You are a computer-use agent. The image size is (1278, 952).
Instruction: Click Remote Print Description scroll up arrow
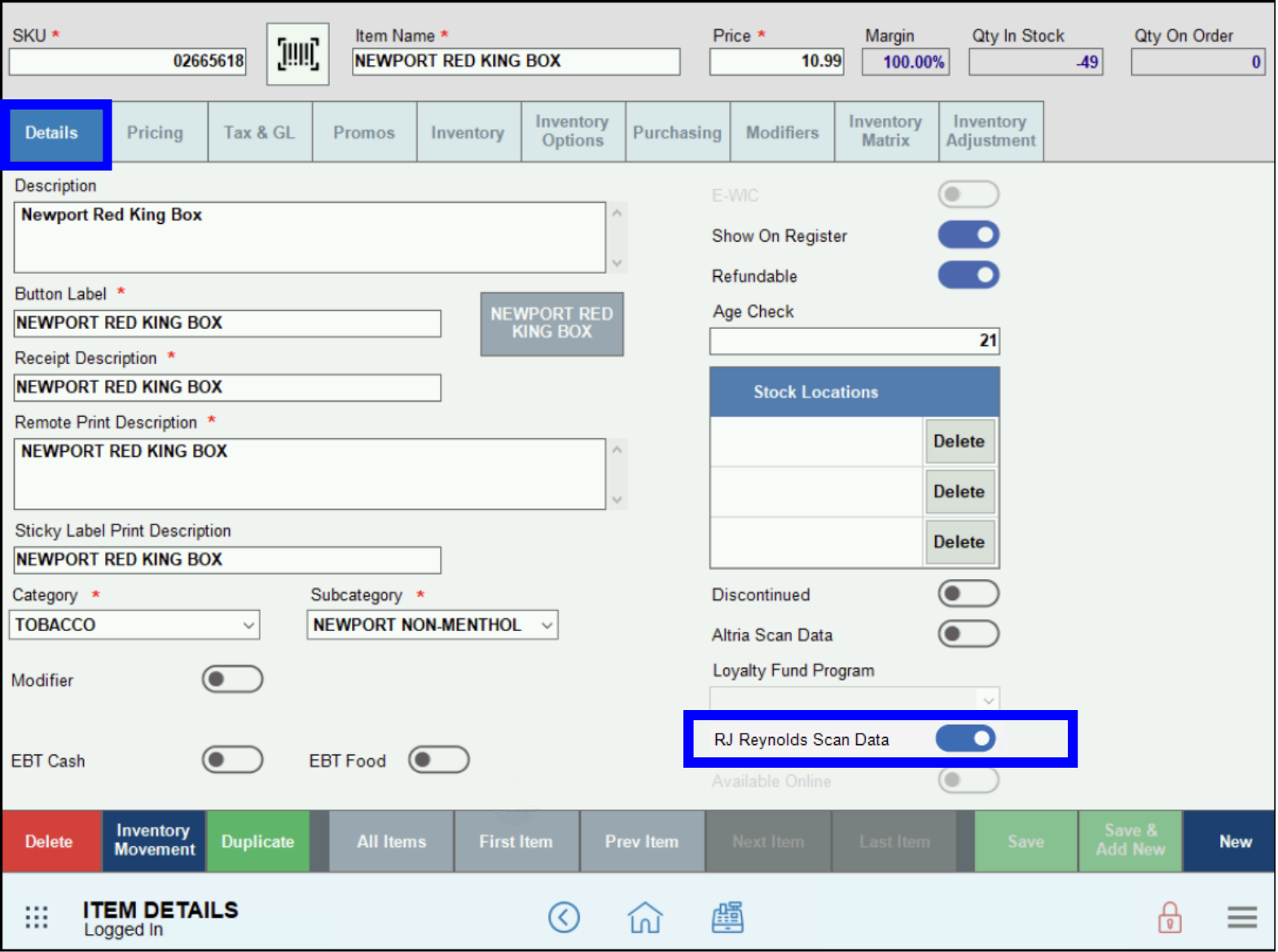617,450
